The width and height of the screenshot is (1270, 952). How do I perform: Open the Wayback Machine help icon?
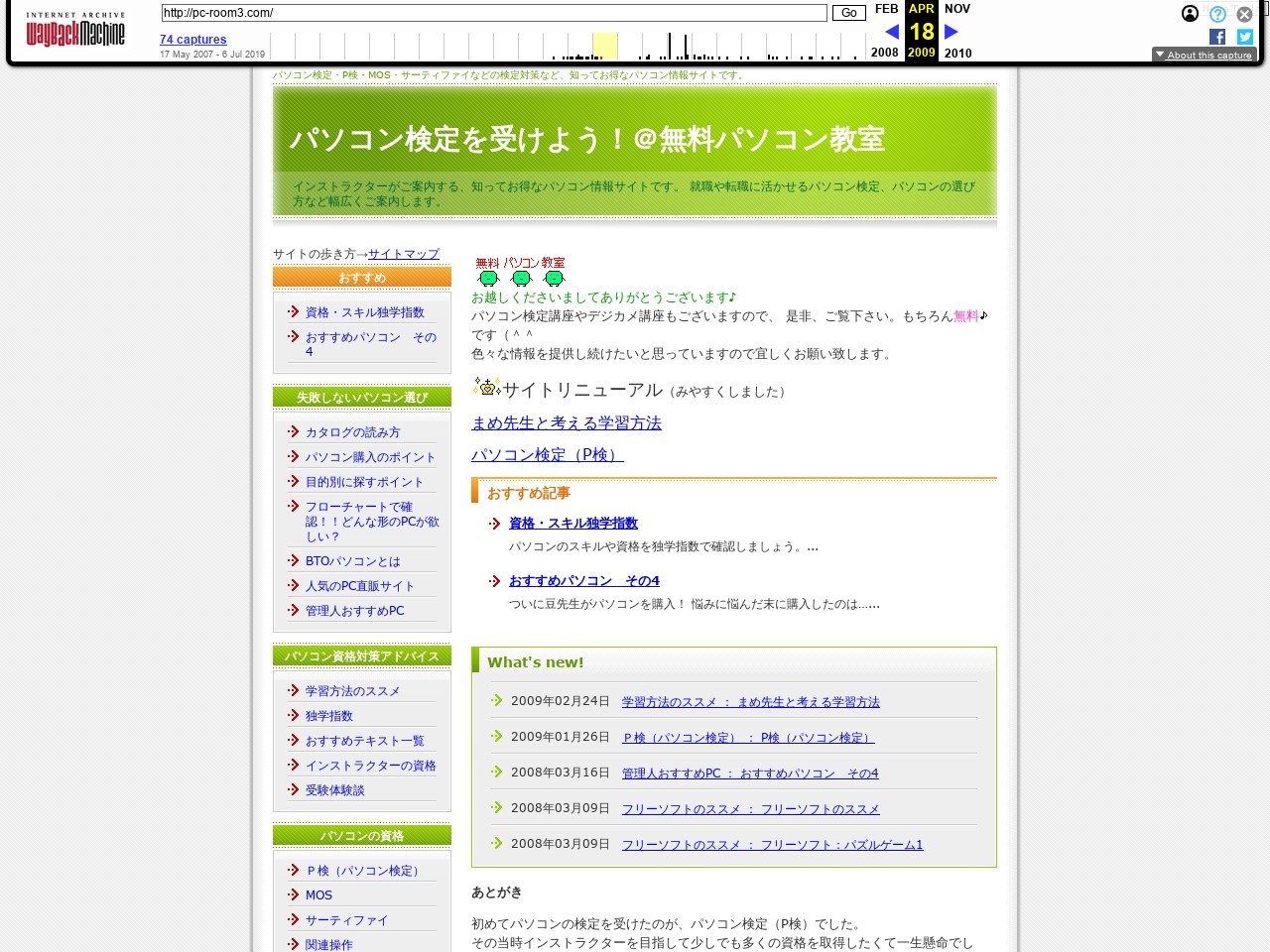click(x=1216, y=14)
